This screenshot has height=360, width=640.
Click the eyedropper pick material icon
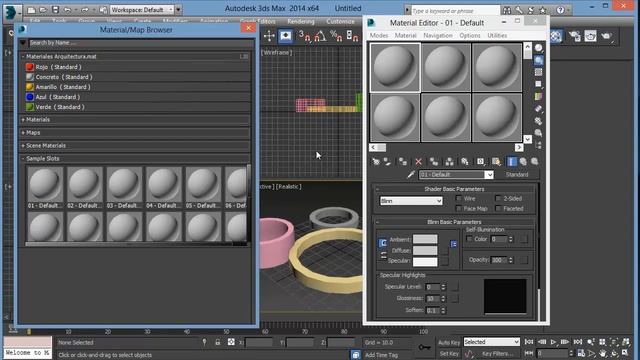coord(411,175)
